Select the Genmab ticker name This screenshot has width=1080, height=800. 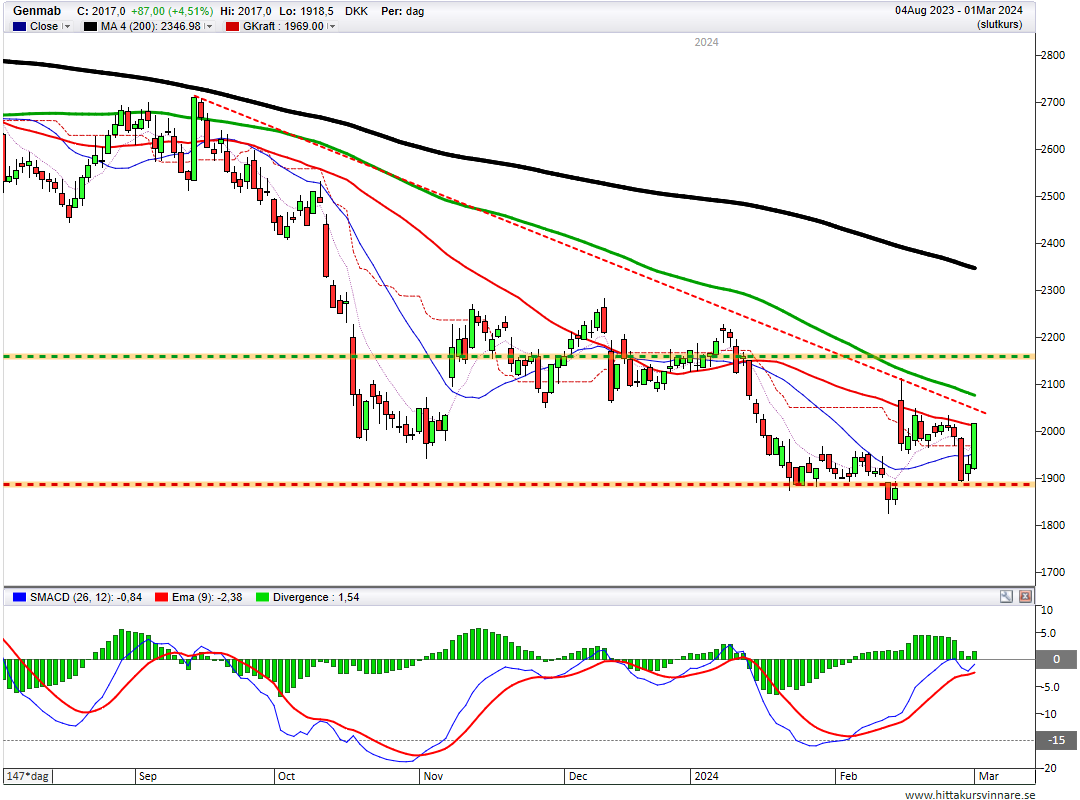37,11
